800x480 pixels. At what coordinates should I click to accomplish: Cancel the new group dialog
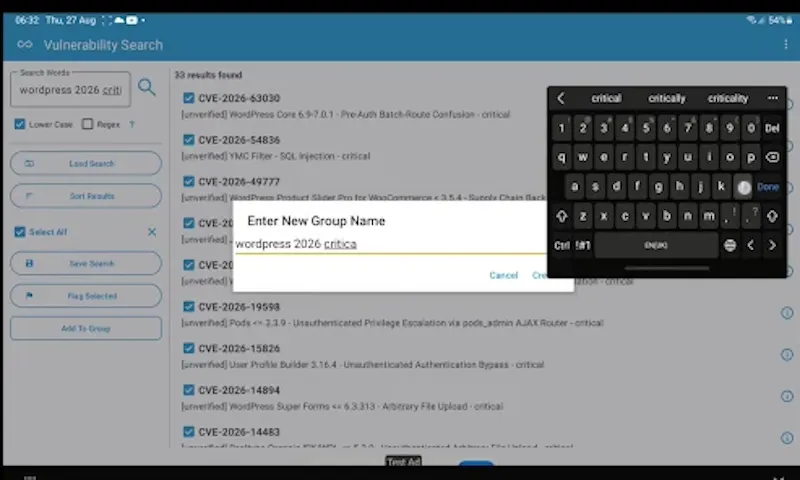[x=504, y=275]
